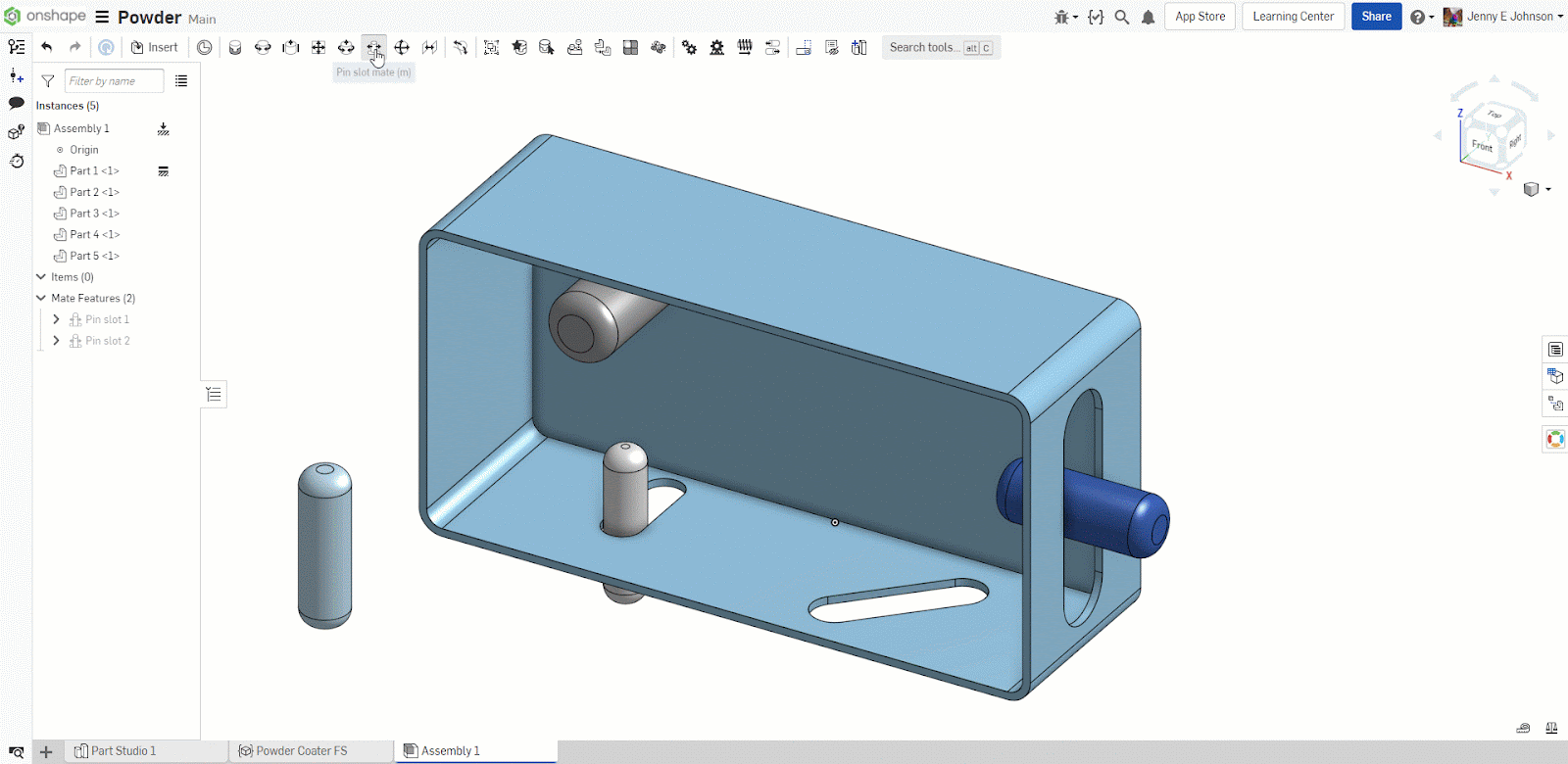Toggle the instance list view icon
This screenshot has height=764, width=1568.
point(181,81)
